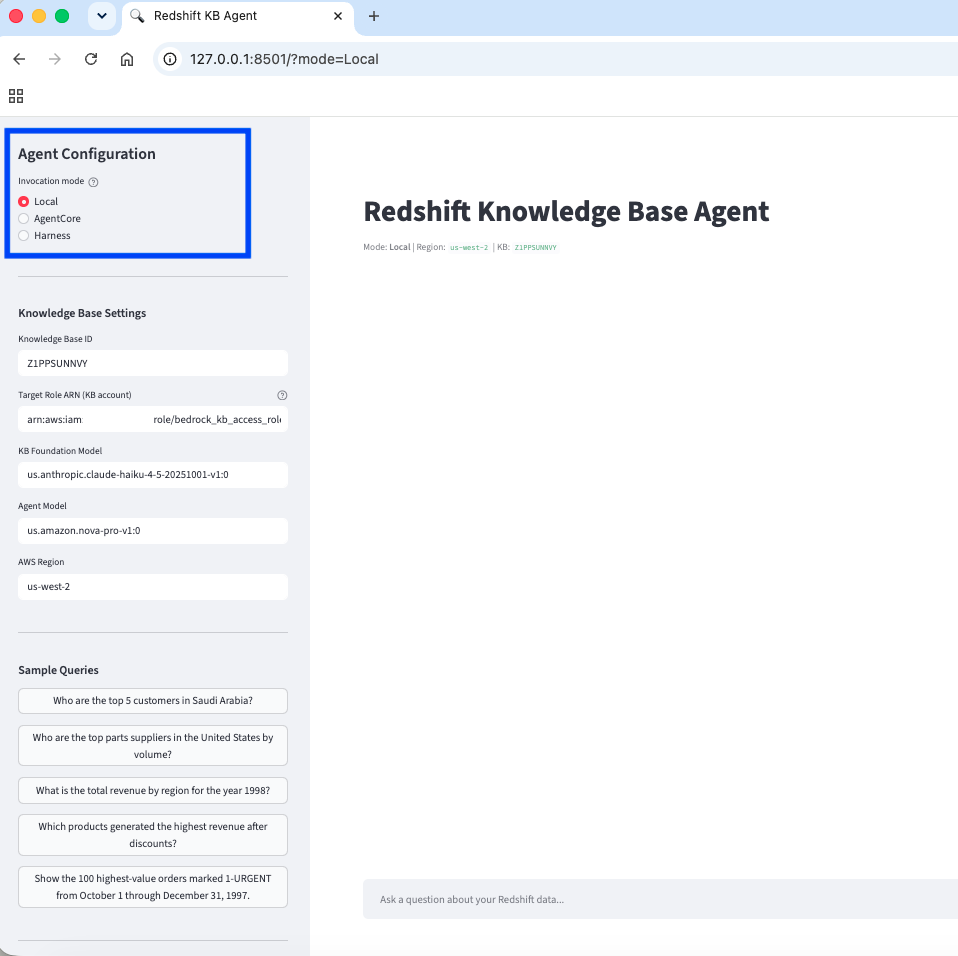Show help tooltip for Target Role ARN

pos(282,395)
